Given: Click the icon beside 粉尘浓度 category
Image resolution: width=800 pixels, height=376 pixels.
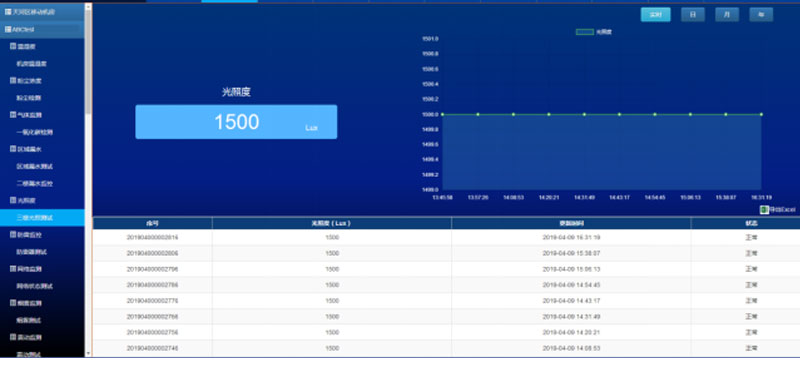Looking at the screenshot, I should click(x=13, y=81).
